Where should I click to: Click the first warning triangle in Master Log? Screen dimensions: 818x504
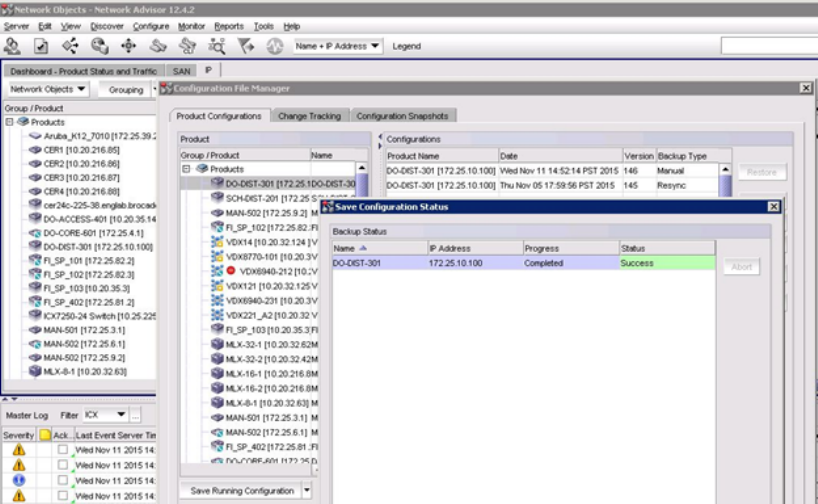[x=19, y=449]
